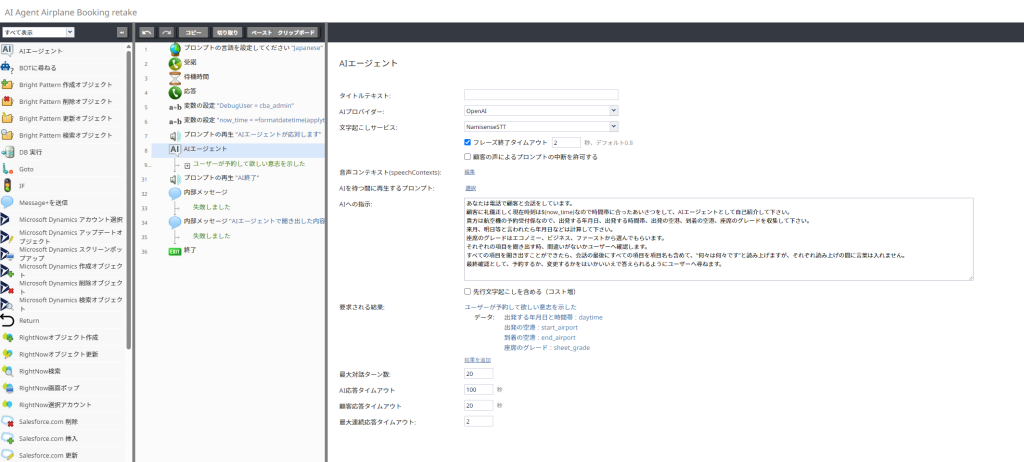This screenshot has height=462, width=1024.
Task: Click the undo arrow in the toolbar
Action: [x=147, y=32]
